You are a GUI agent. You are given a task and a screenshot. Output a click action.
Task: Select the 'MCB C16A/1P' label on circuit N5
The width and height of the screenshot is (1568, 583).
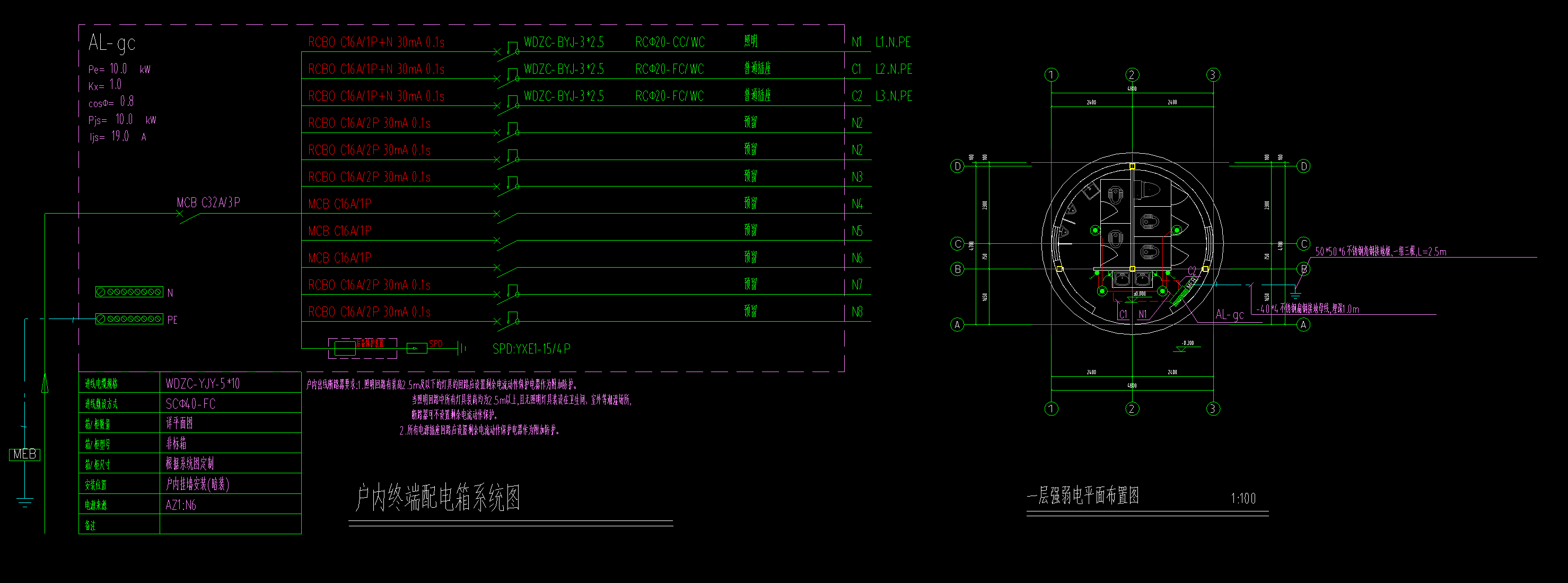pyautogui.click(x=340, y=231)
